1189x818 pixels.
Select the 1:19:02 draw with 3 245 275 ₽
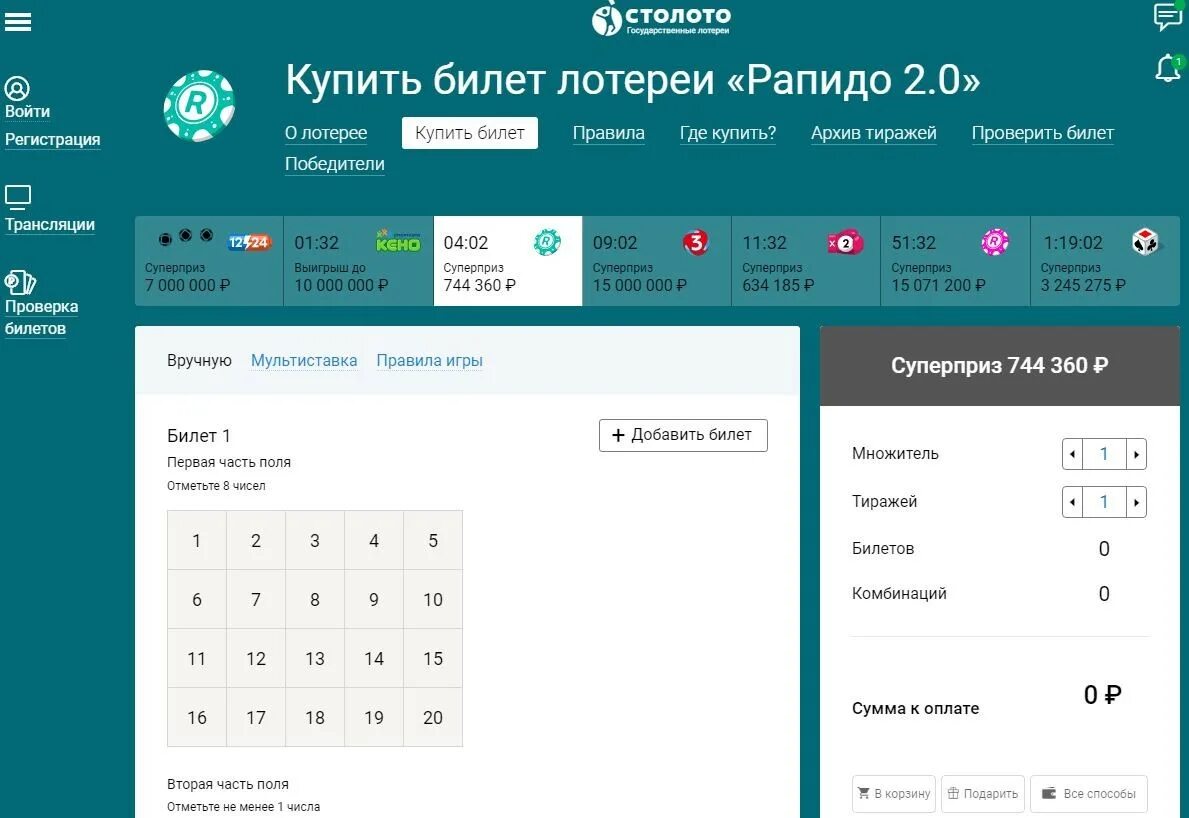click(1106, 262)
